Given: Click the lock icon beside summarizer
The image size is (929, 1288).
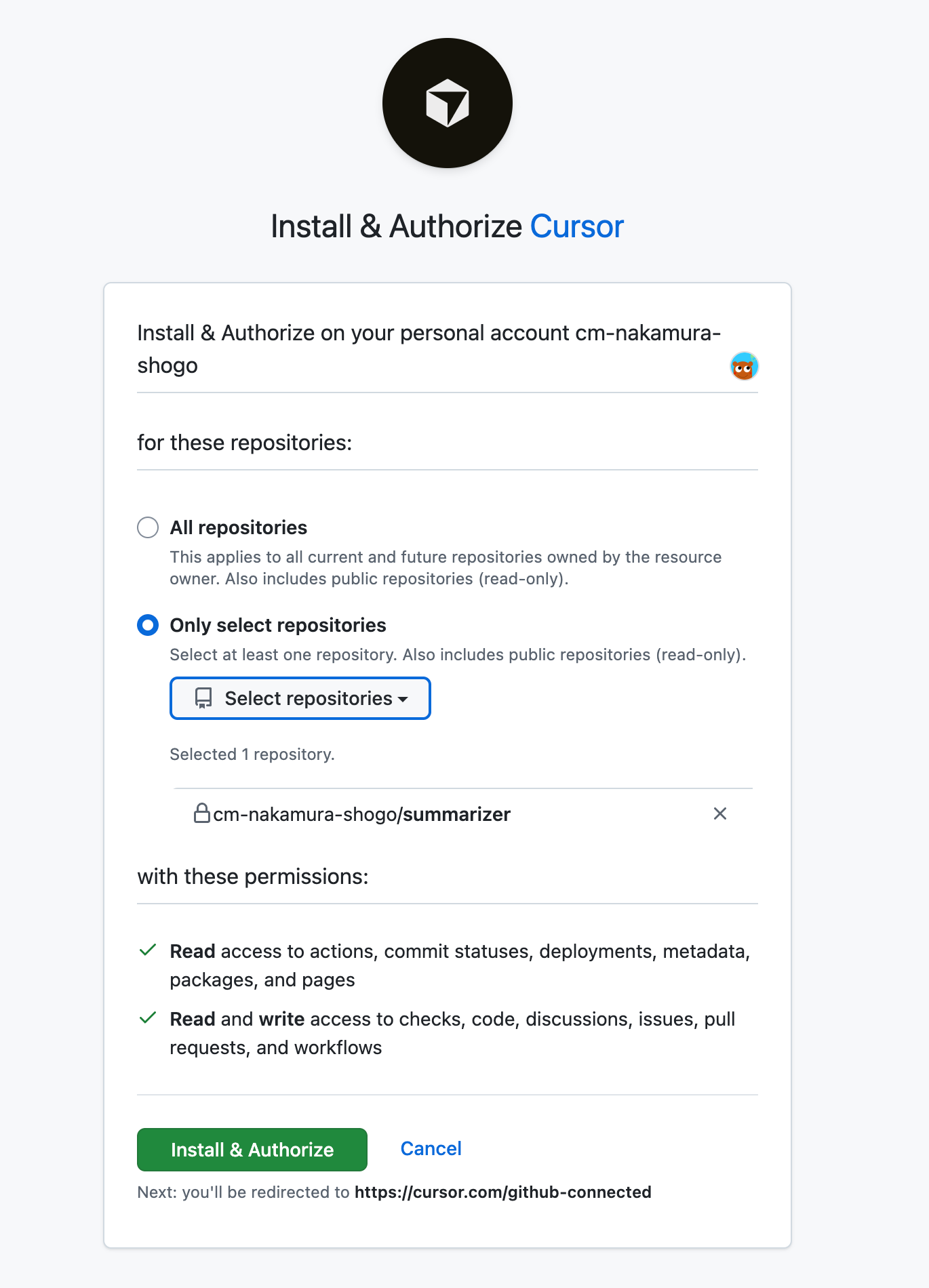Looking at the screenshot, I should click(x=201, y=813).
